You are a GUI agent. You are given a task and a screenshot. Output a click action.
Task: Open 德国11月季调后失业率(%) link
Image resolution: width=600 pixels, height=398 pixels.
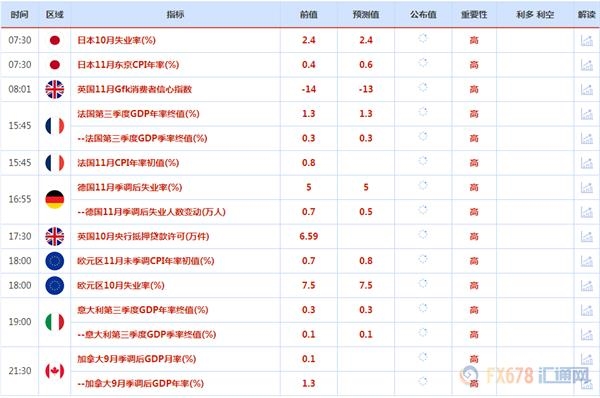point(130,187)
